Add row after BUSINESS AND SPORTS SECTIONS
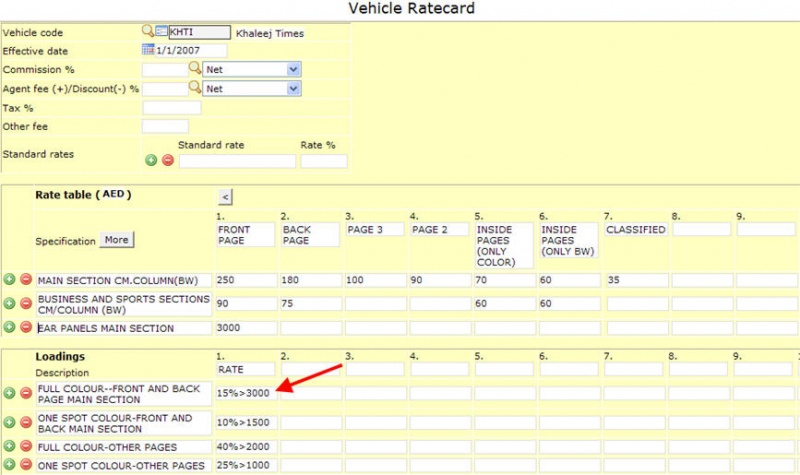The width and height of the screenshot is (800, 475). [9, 303]
